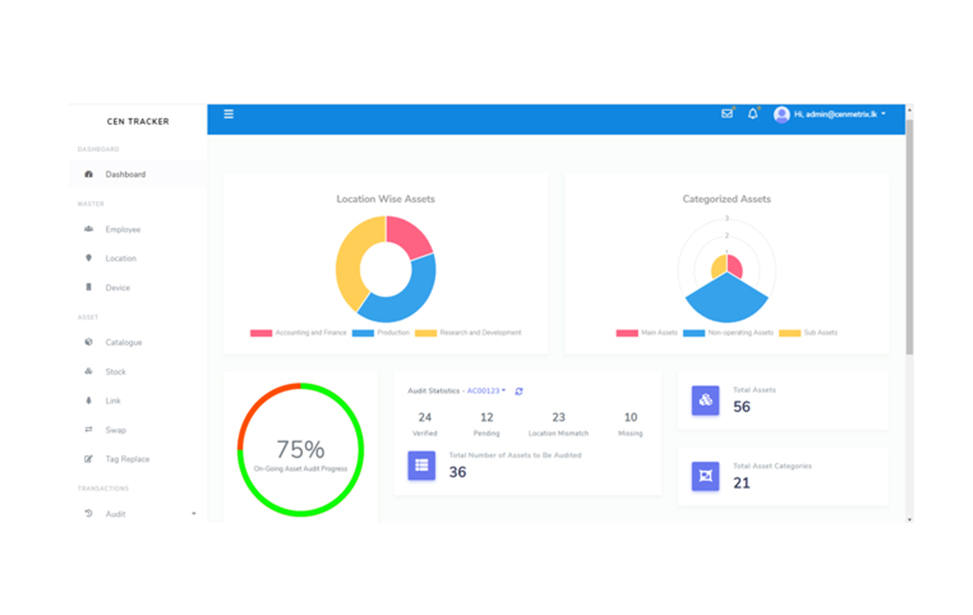Select Employee in the sidebar
This screenshot has height=615, width=973.
[123, 230]
